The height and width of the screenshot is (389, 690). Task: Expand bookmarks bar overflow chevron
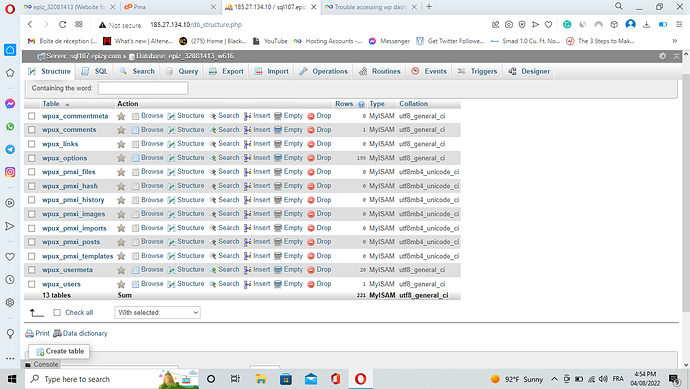click(x=675, y=41)
